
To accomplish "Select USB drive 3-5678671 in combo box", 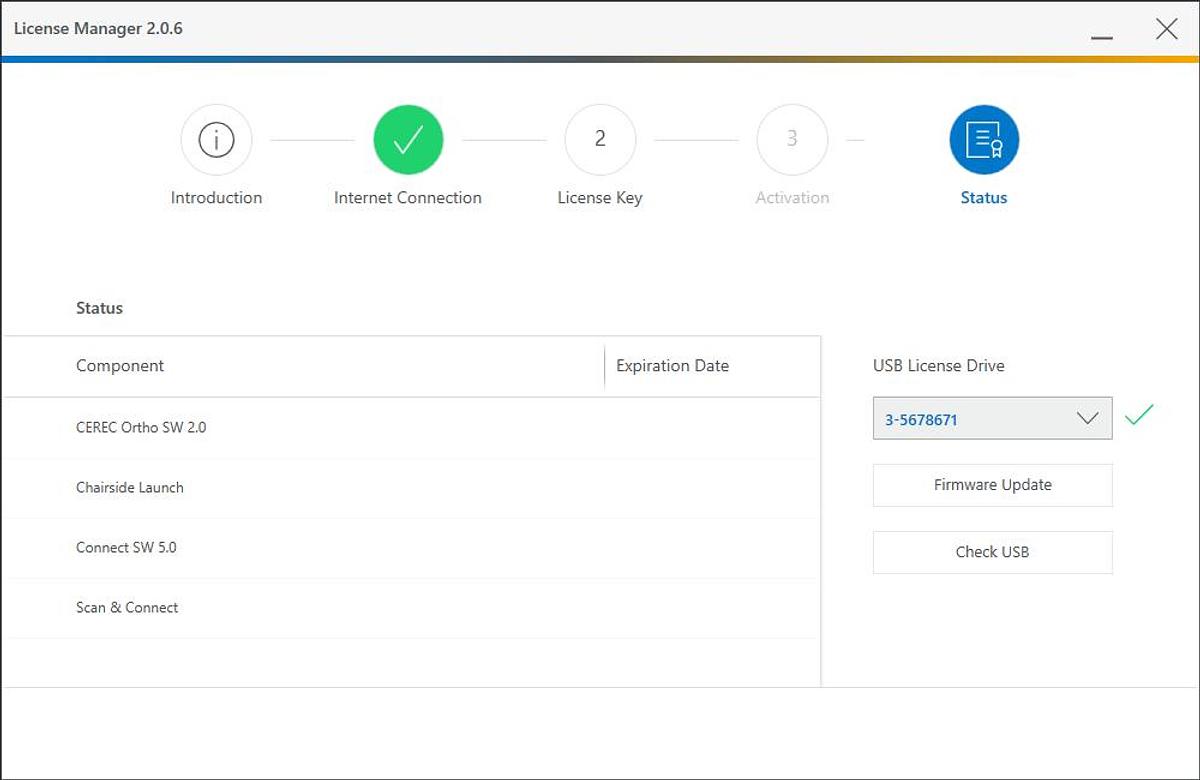I will point(992,418).
